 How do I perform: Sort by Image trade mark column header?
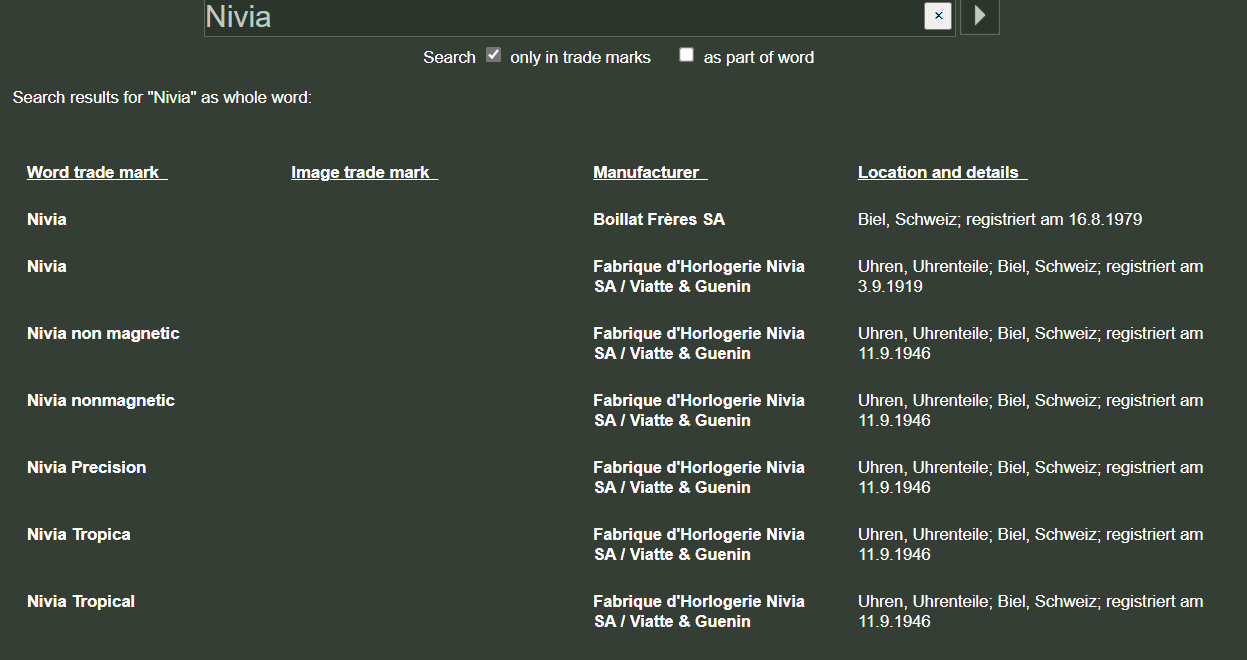click(x=364, y=172)
